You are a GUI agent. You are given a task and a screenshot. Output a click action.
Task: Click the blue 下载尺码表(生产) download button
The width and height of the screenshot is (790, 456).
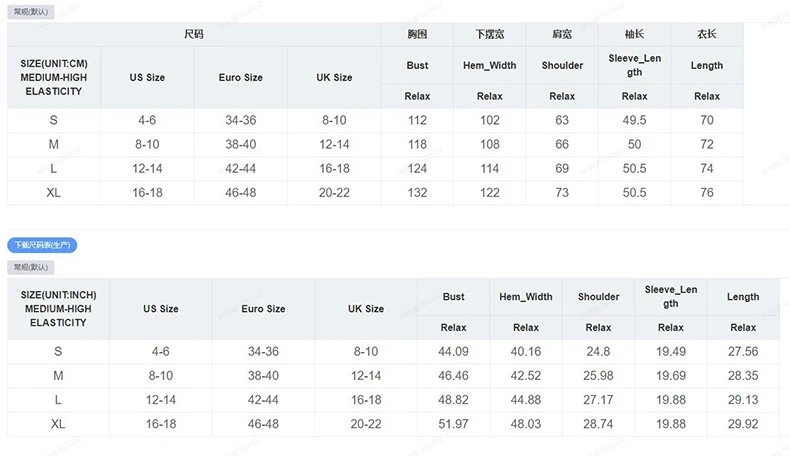42,245
